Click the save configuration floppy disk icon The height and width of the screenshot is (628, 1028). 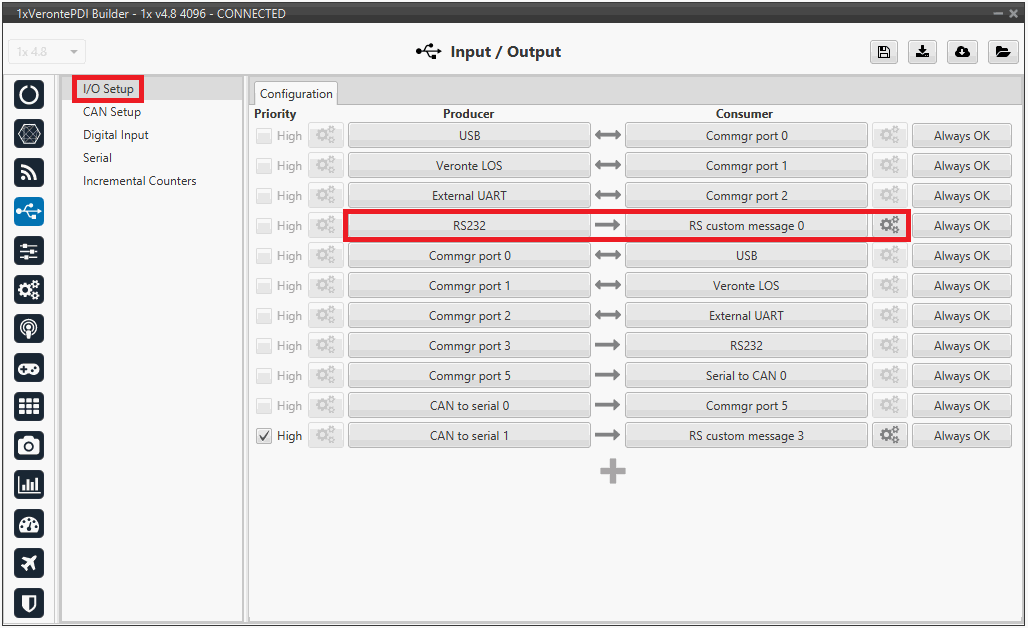tap(883, 52)
